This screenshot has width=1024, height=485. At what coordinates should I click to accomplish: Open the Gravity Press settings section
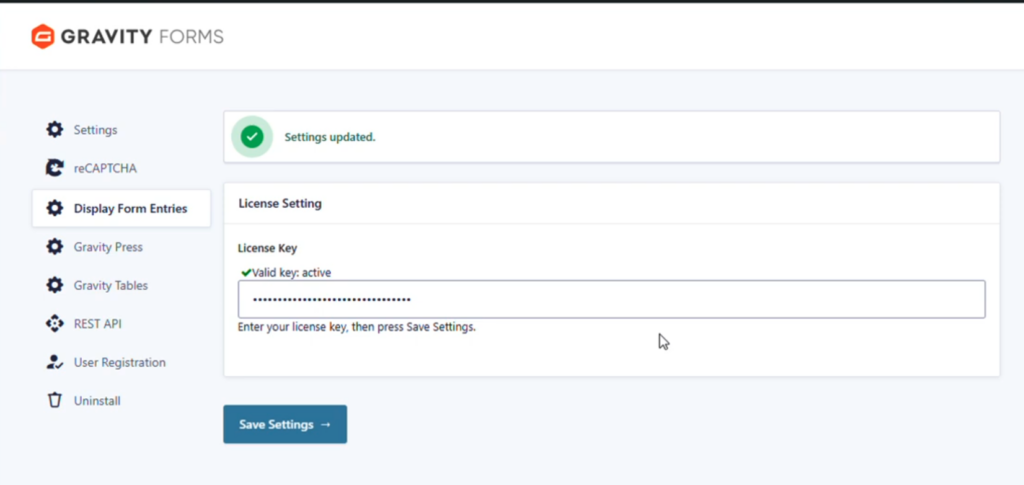(108, 246)
